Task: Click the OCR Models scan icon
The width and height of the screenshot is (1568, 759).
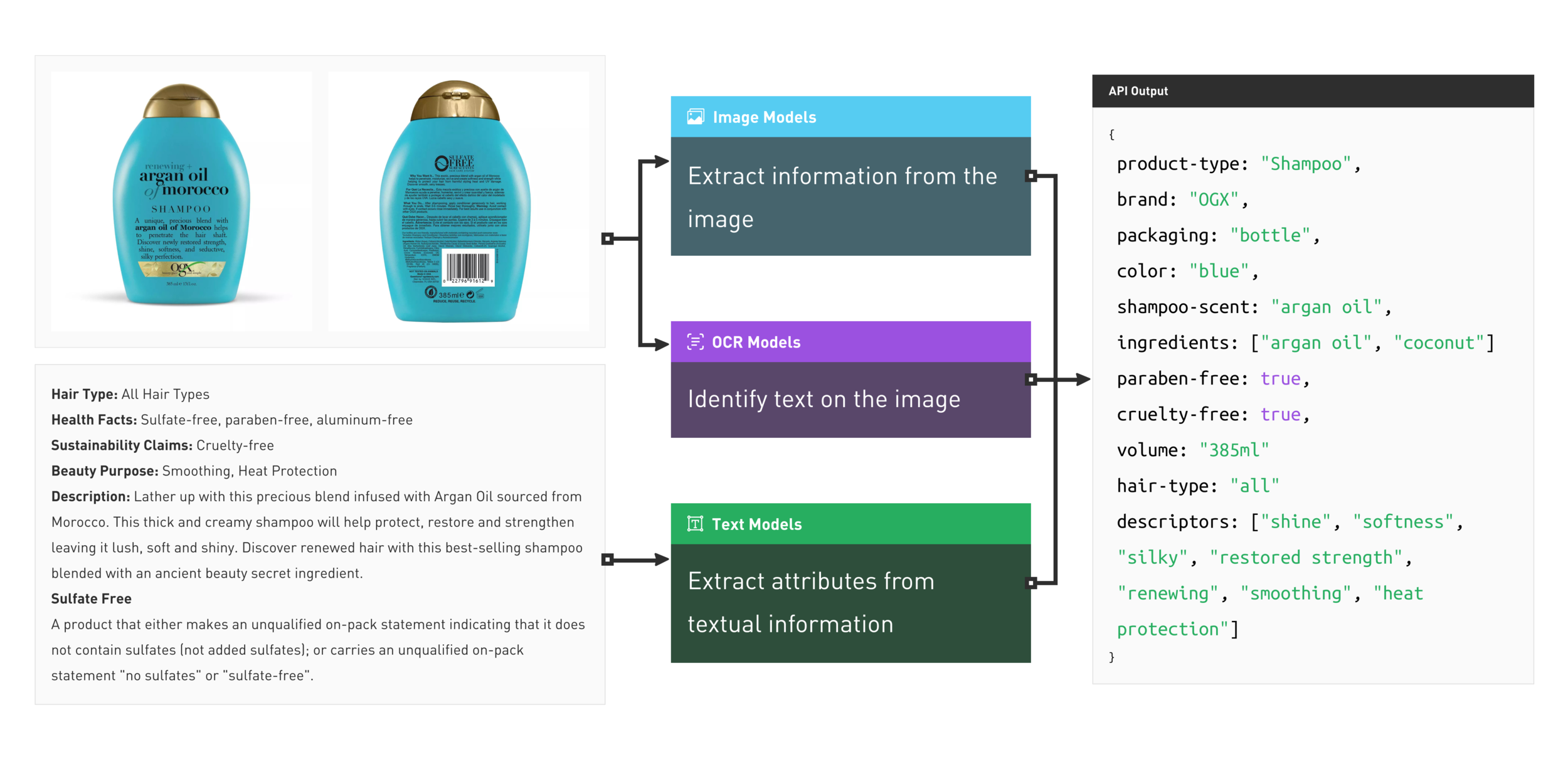Action: pos(695,342)
